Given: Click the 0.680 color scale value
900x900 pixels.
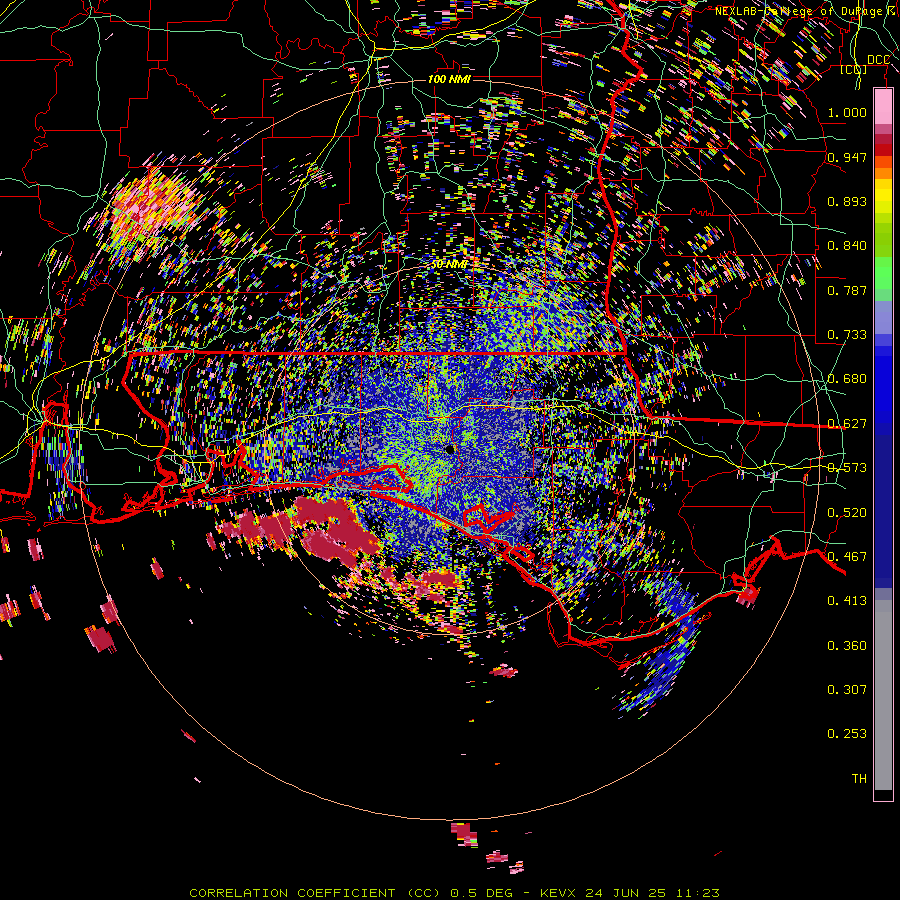Looking at the screenshot, I should pyautogui.click(x=847, y=379).
